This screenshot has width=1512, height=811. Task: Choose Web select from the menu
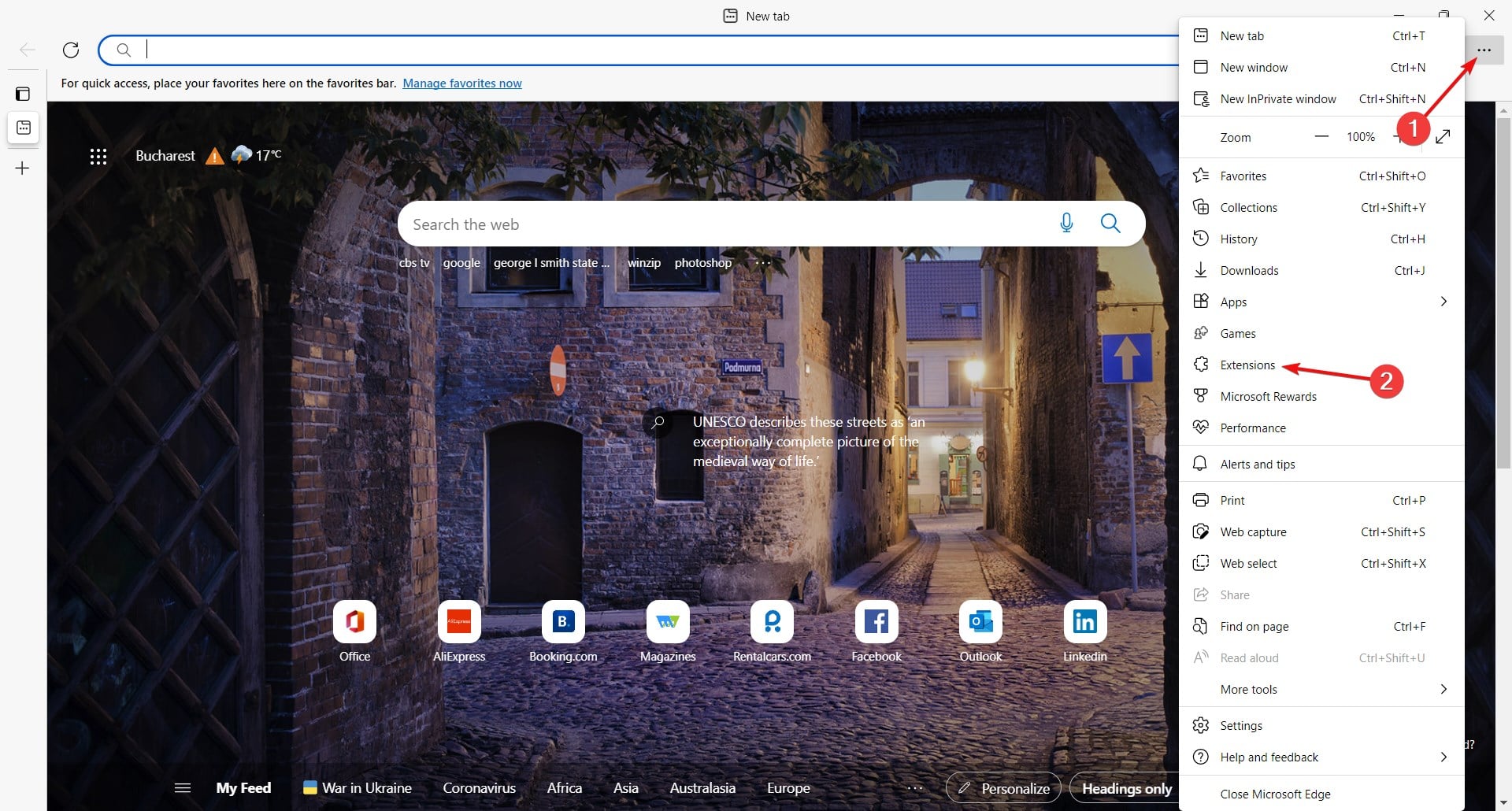[x=1321, y=563]
